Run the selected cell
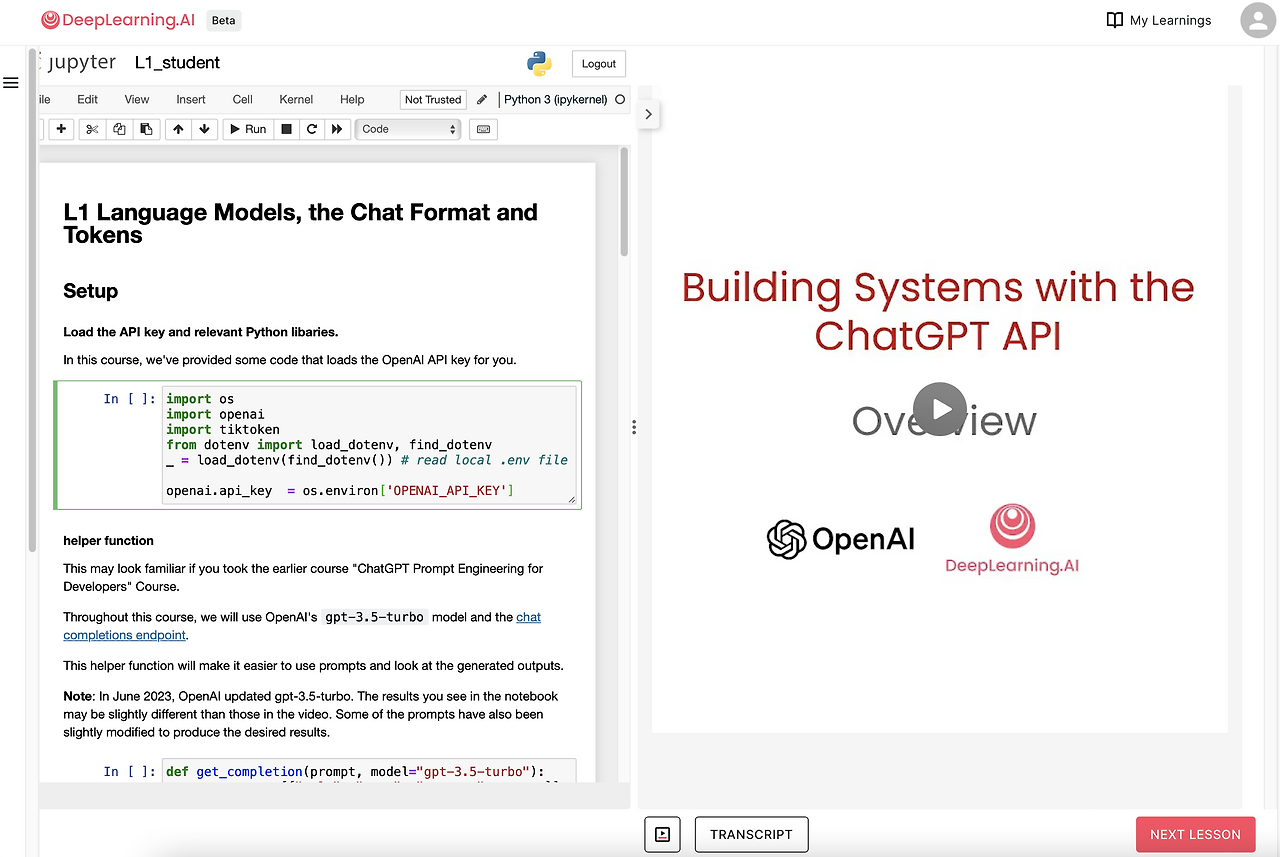Screen dimensions: 1280x857 point(247,129)
